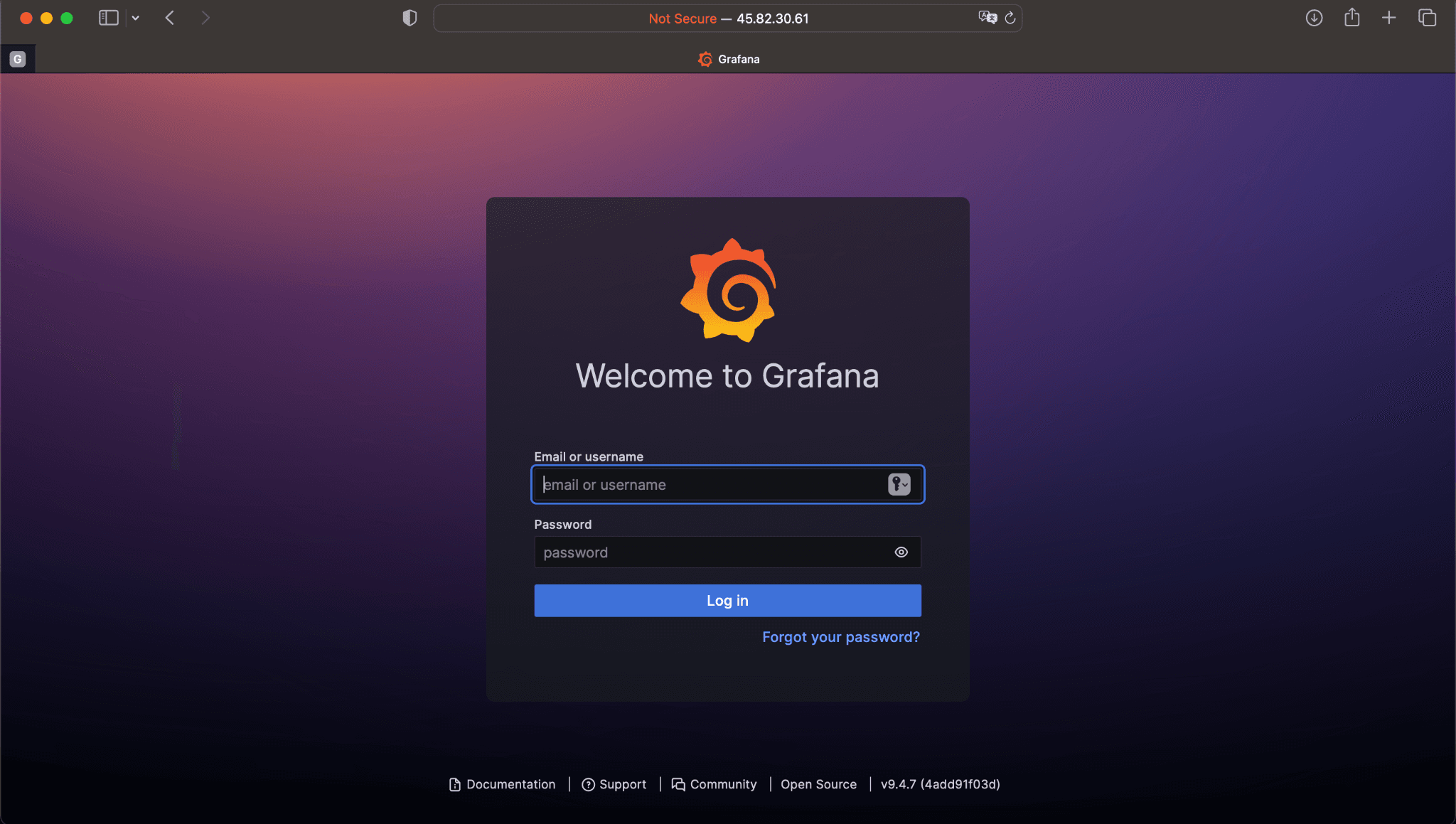This screenshot has height=824, width=1456.
Task: Close the Safari window
Action: pos(26,18)
